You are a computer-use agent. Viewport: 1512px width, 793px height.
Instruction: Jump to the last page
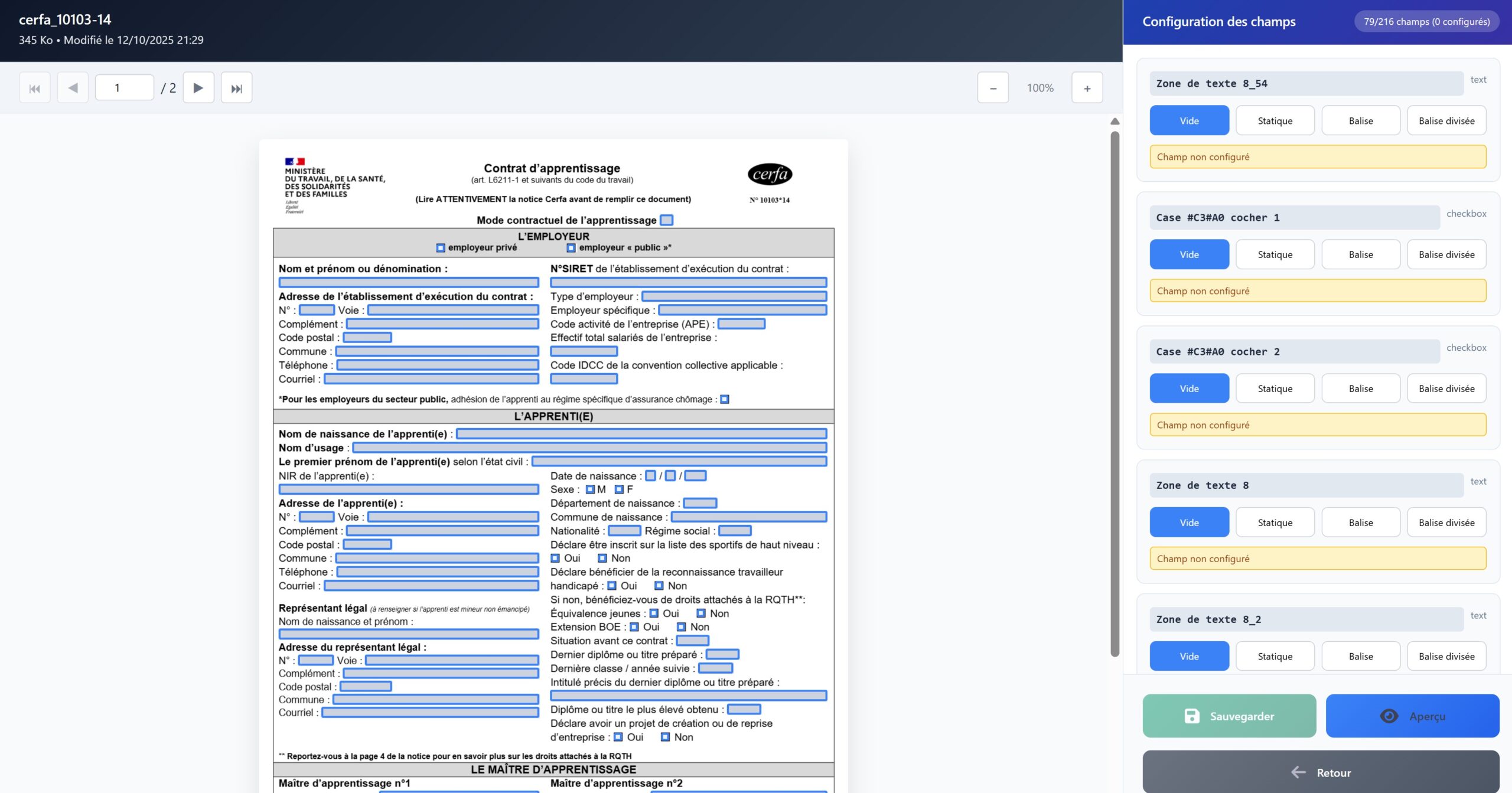[236, 88]
